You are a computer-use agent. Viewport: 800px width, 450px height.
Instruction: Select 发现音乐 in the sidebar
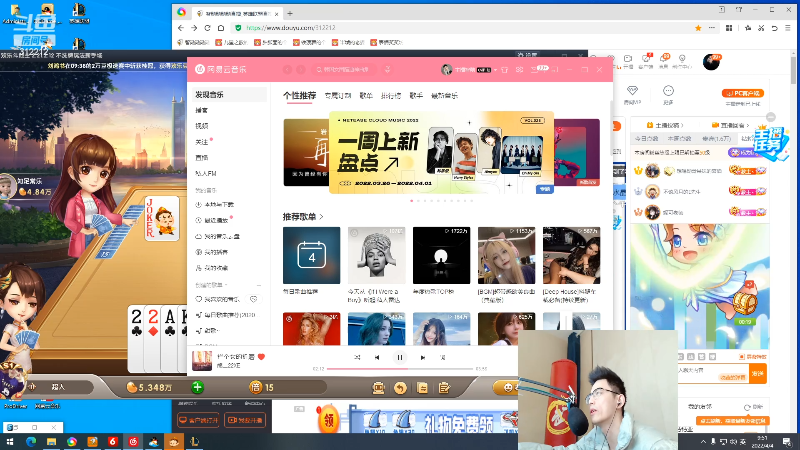229,94
